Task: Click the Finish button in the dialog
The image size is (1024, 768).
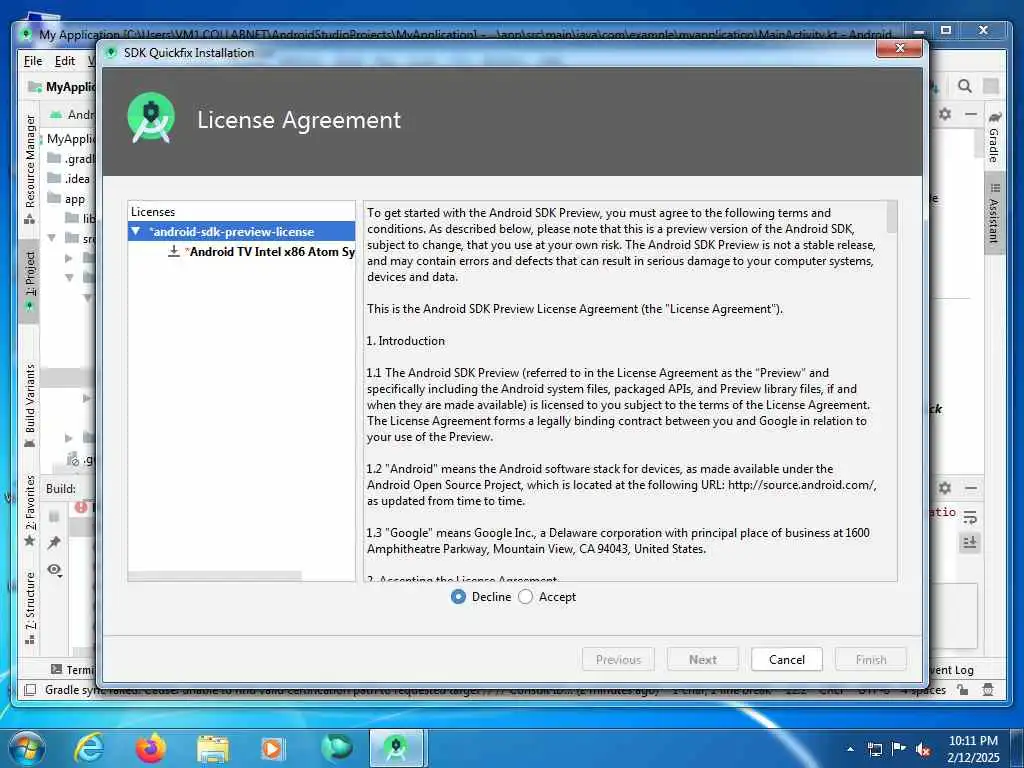Action: click(x=871, y=660)
